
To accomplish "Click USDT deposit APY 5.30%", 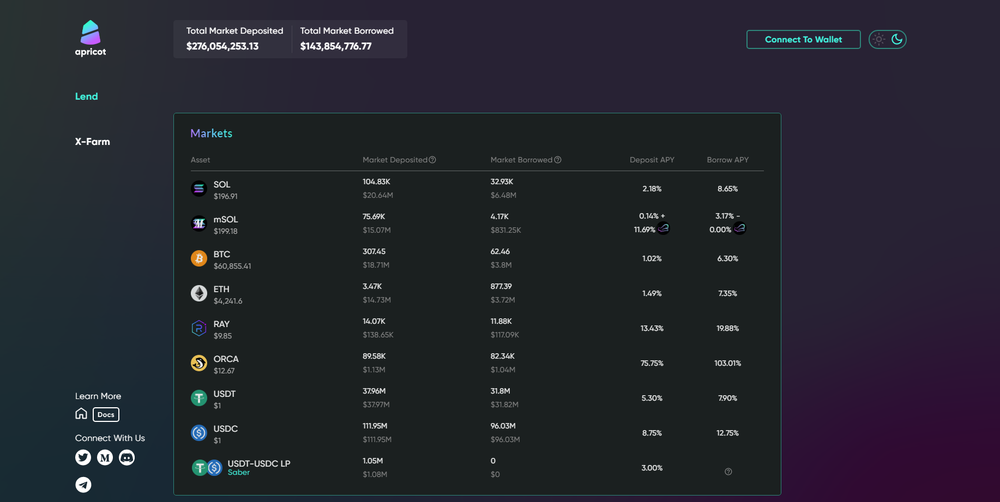I will point(652,398).
